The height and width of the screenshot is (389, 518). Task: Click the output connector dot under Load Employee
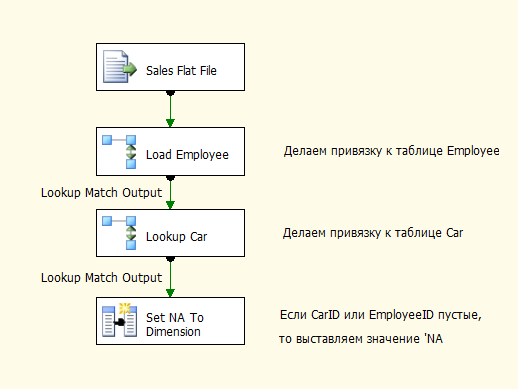(x=170, y=178)
